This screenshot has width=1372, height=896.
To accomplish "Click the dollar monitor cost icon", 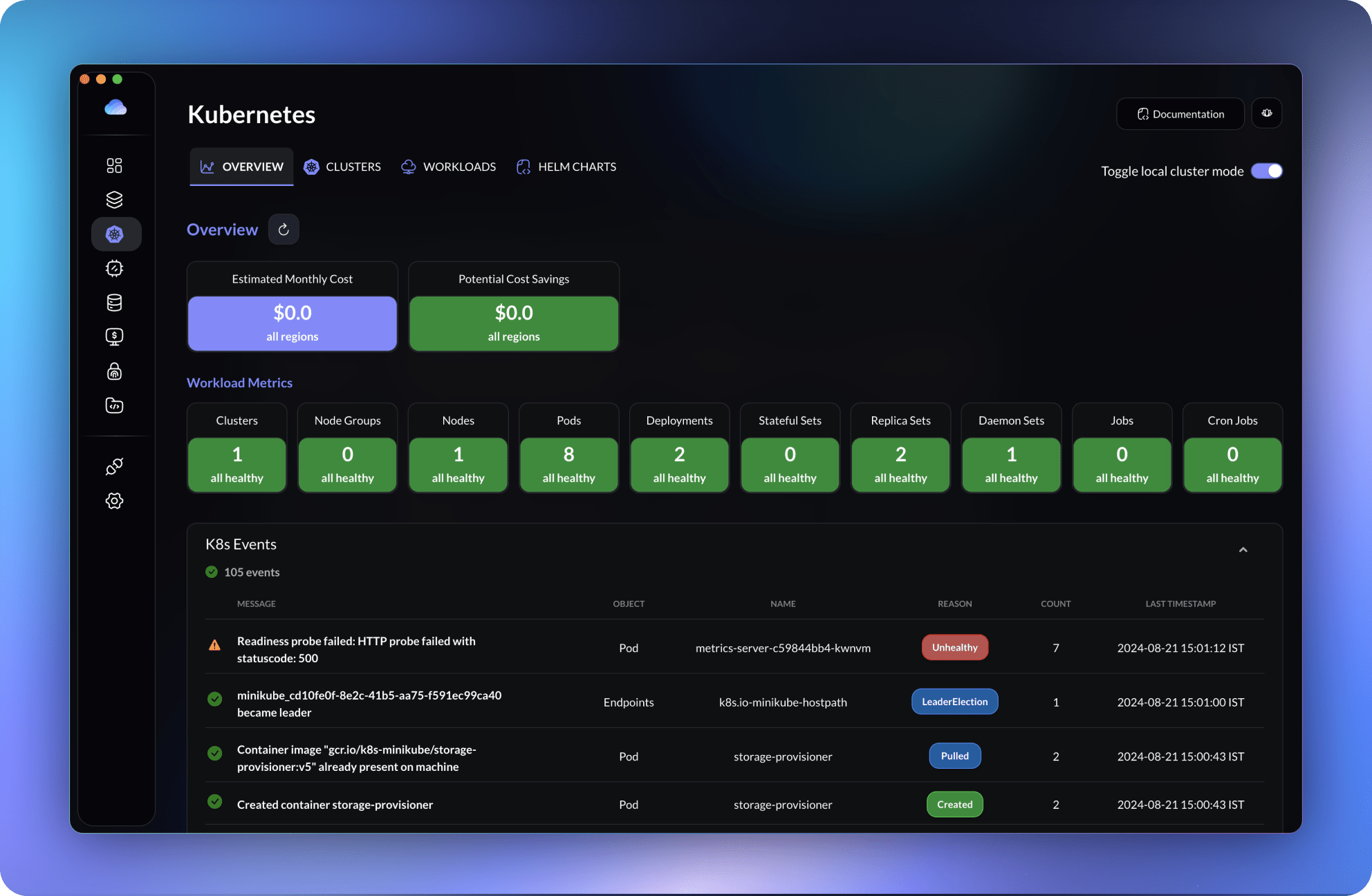I will click(x=114, y=337).
